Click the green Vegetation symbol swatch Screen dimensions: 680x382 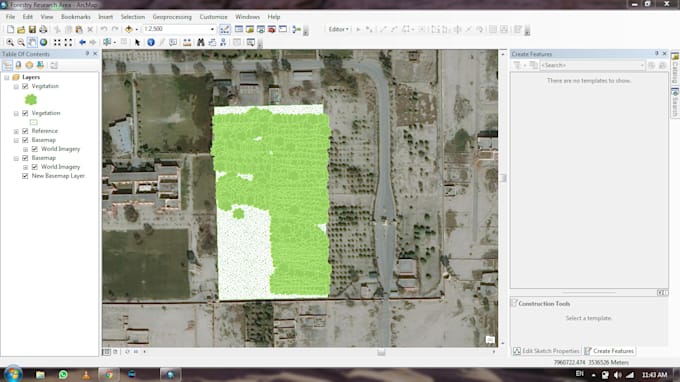31,100
